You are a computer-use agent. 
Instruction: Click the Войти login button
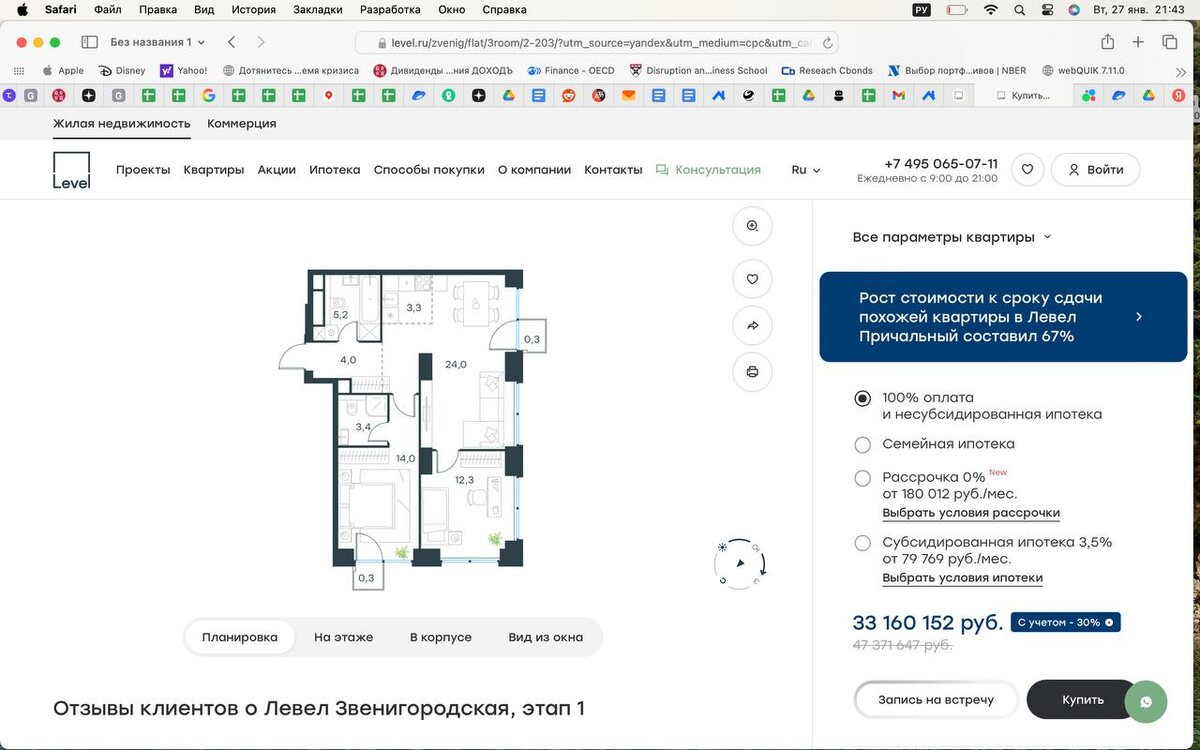click(x=1095, y=170)
